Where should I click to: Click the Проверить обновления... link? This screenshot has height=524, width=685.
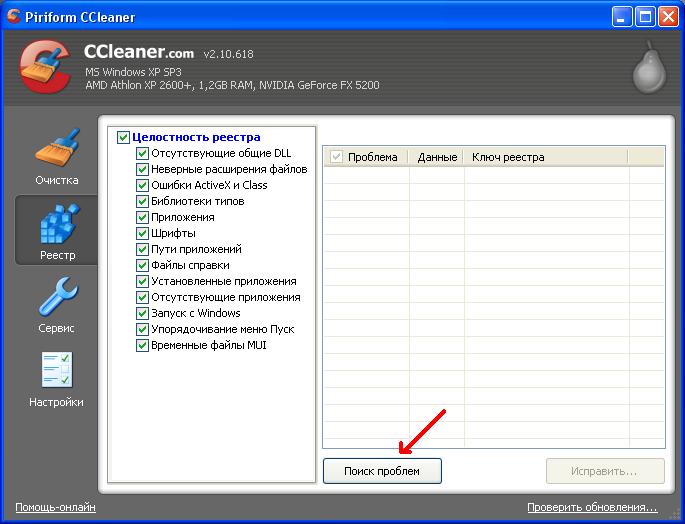(x=592, y=507)
